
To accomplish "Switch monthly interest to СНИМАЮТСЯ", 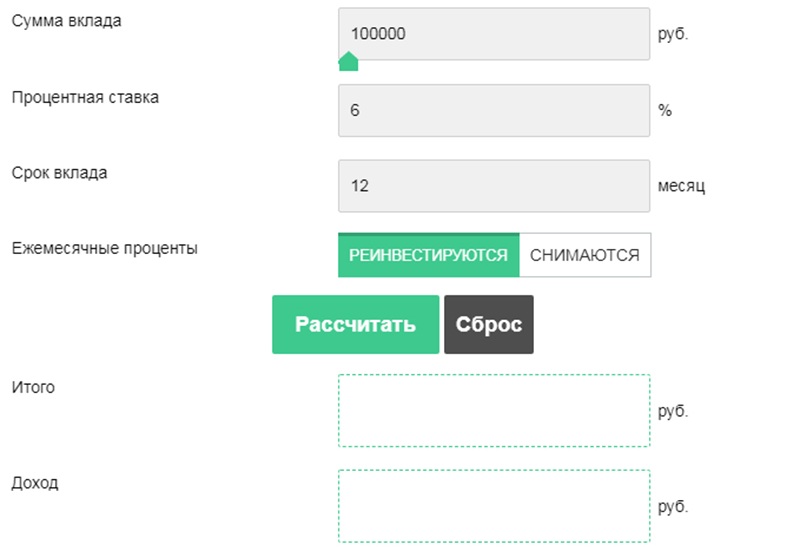I will 585,255.
